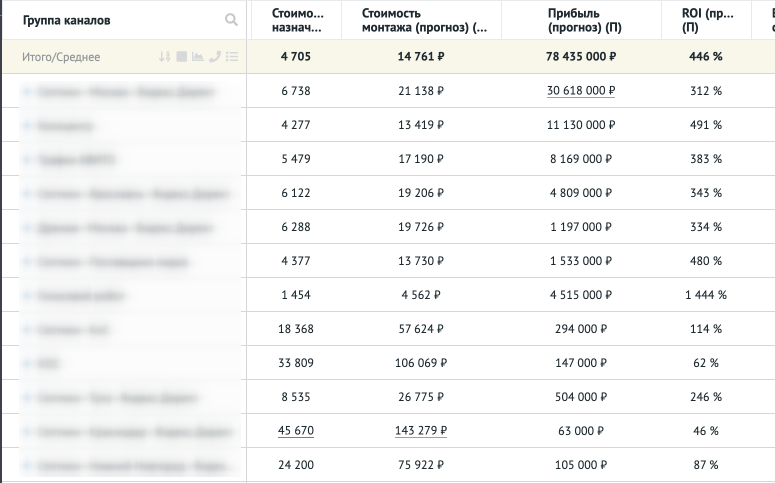Select the Итого/Среднее totals row label
Viewport: 775px width, 483px height.
(x=61, y=57)
